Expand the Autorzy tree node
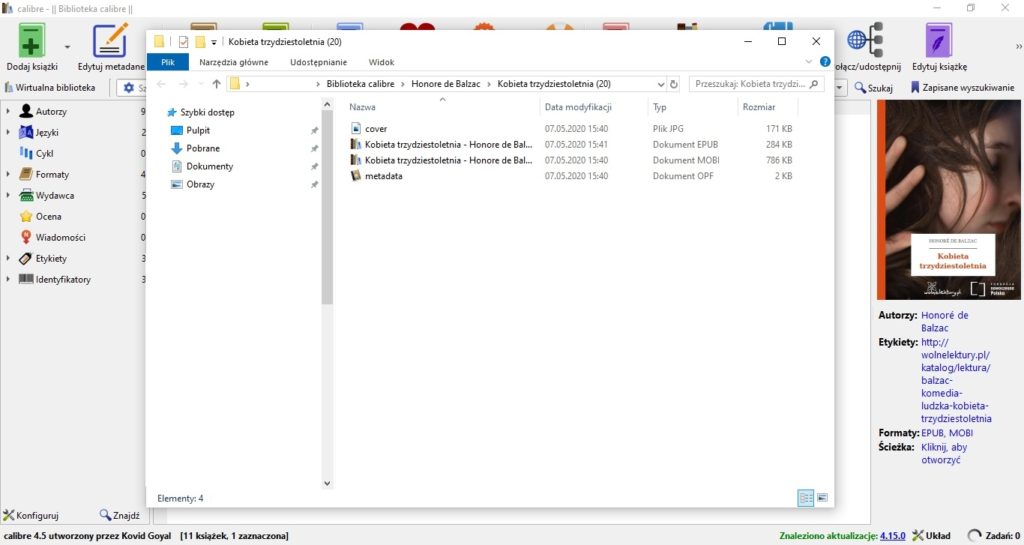The height and width of the screenshot is (545, 1024). [8, 112]
